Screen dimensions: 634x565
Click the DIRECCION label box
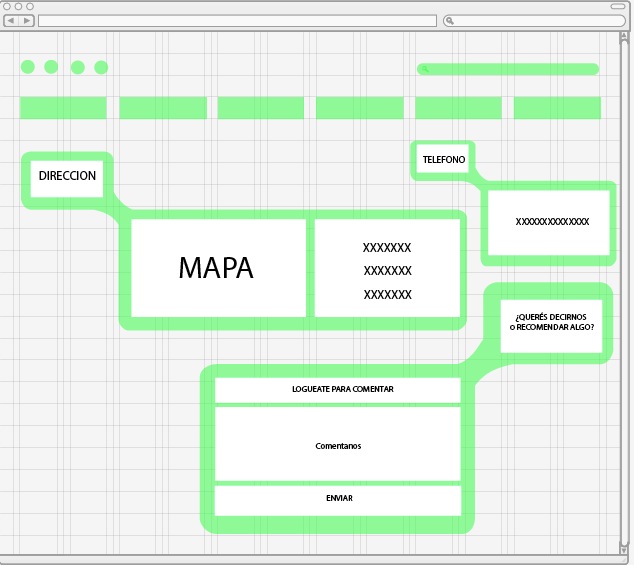tap(67, 176)
